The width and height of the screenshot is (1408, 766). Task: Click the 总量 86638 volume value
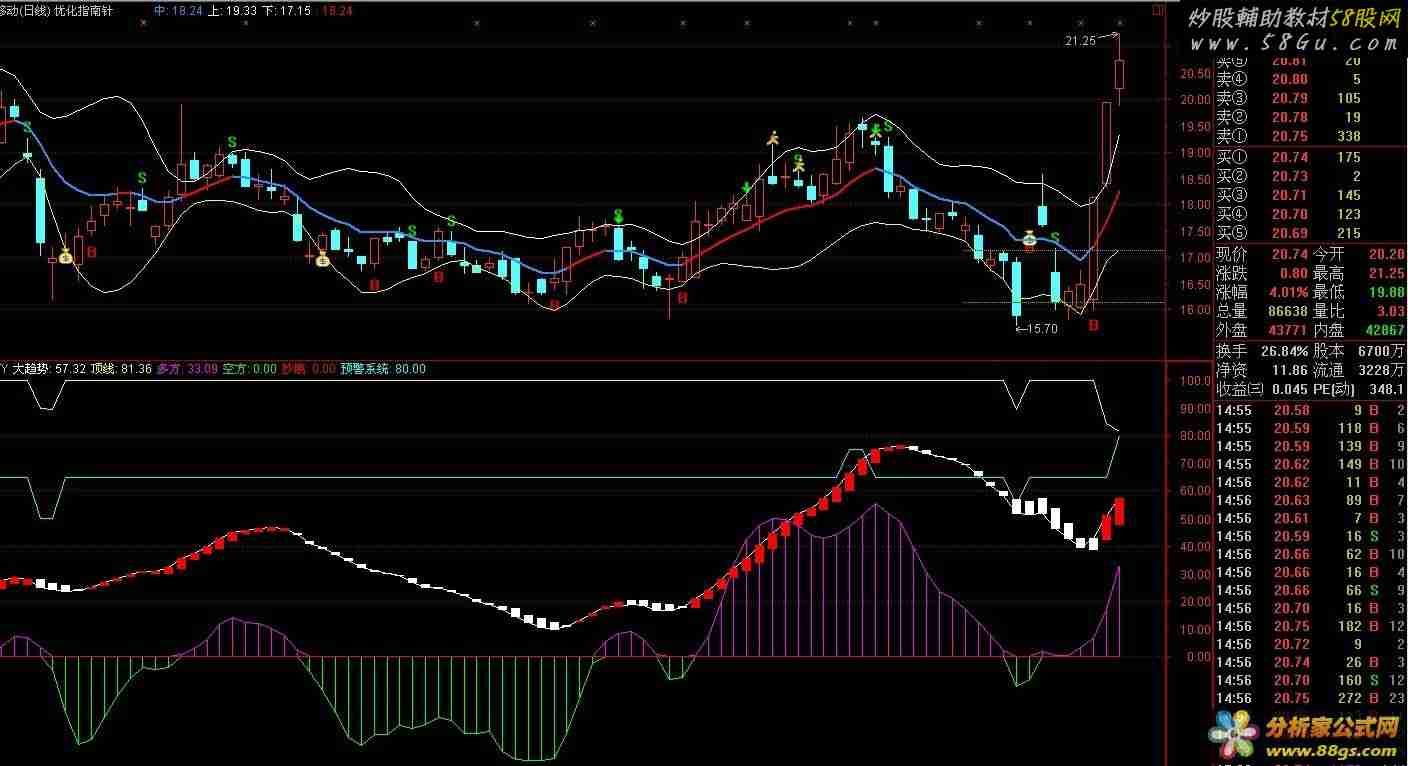(1287, 311)
